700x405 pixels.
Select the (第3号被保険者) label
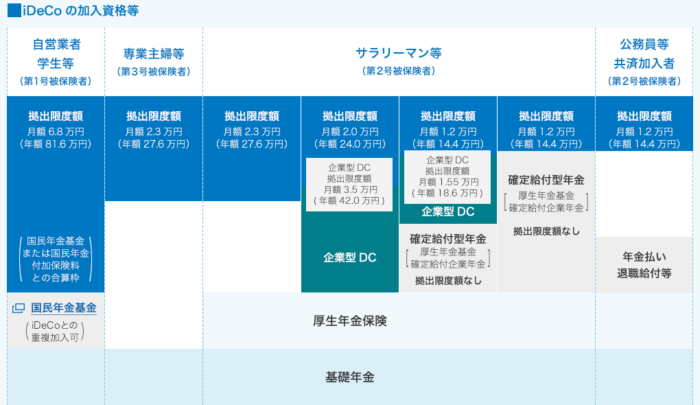pyautogui.click(x=154, y=71)
